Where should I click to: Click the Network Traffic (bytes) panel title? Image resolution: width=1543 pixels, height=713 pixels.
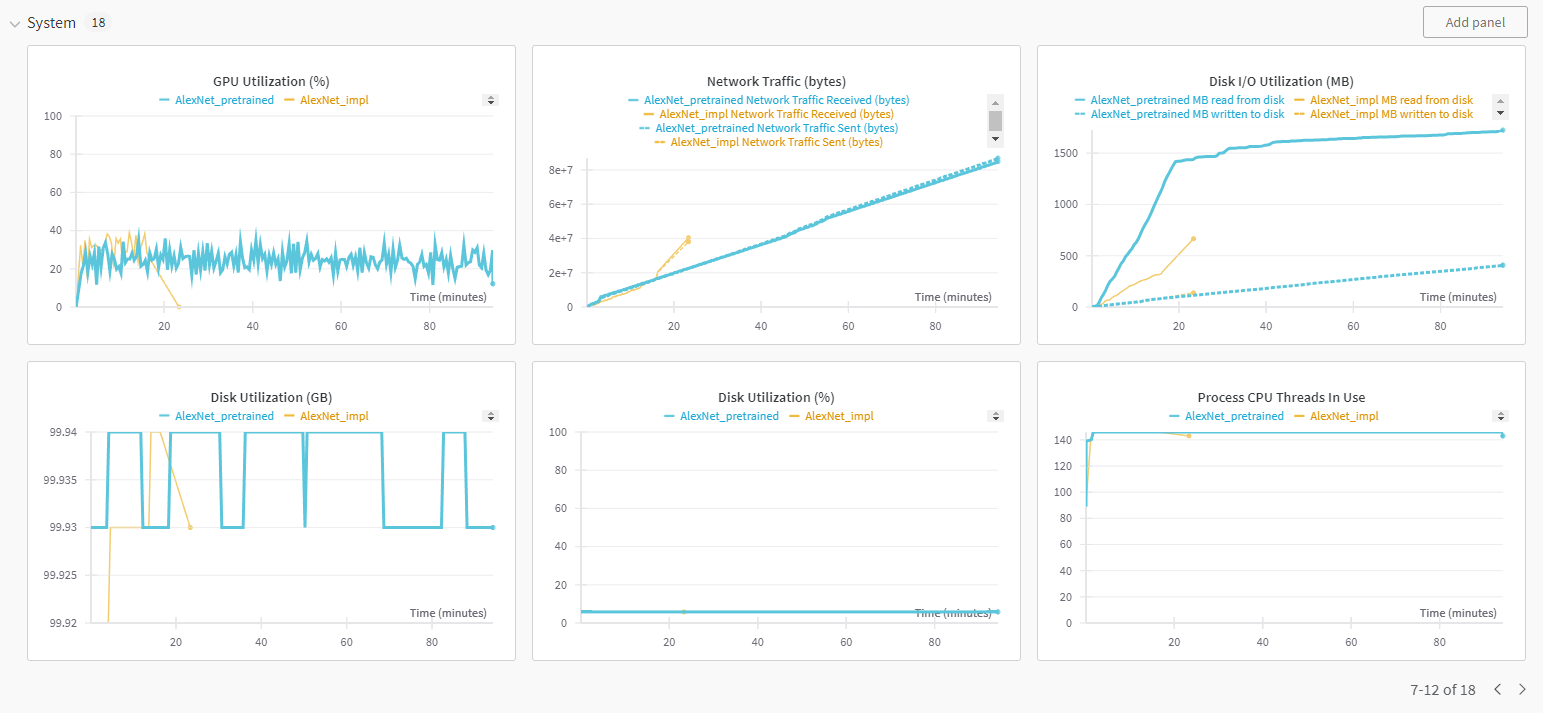[776, 82]
